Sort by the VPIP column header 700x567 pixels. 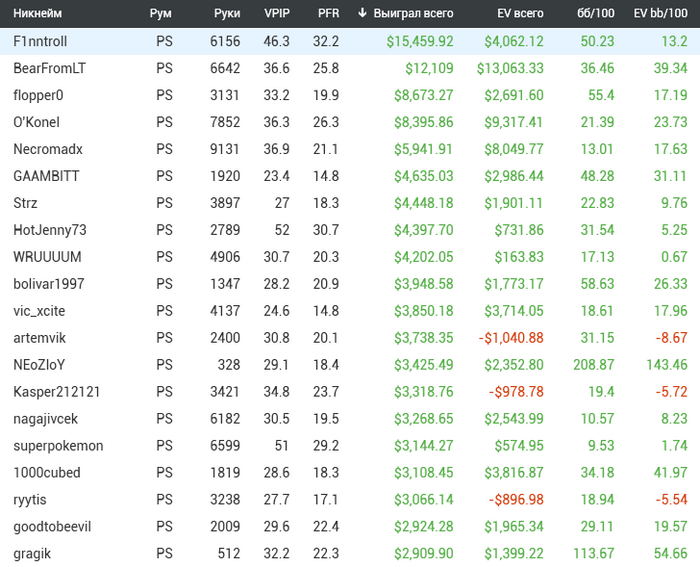(x=277, y=13)
